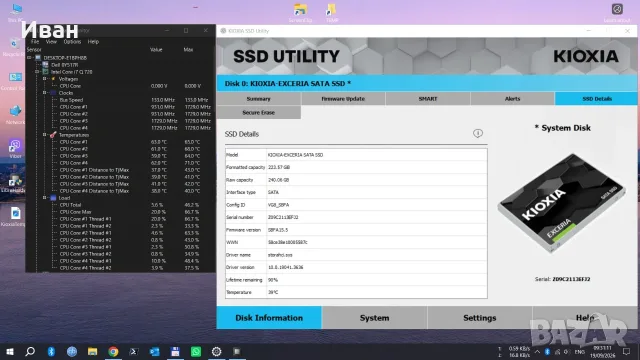Open the System section button
The image size is (640, 360).
pos(374,318)
